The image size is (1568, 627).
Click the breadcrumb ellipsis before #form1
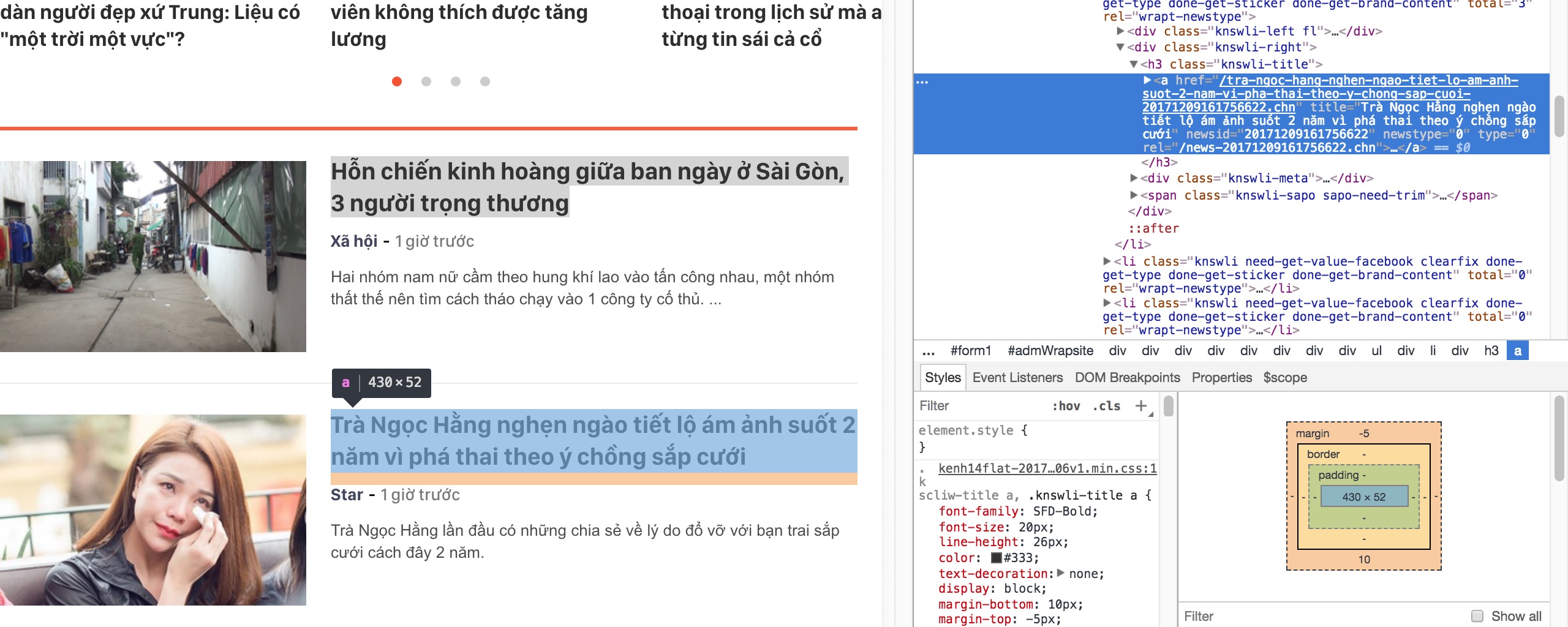(x=929, y=351)
